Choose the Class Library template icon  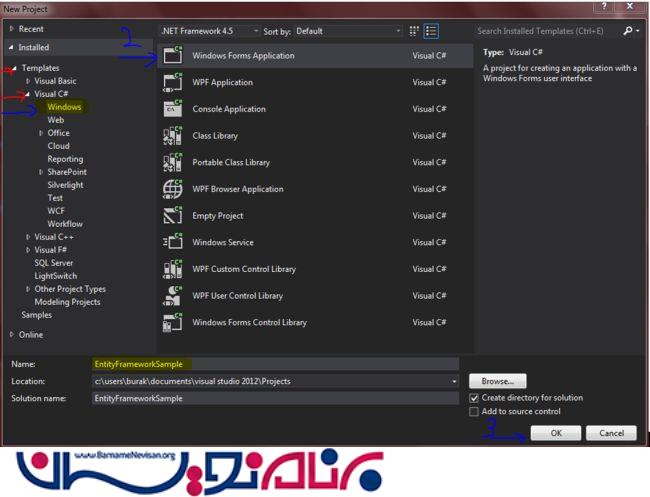[x=173, y=136]
